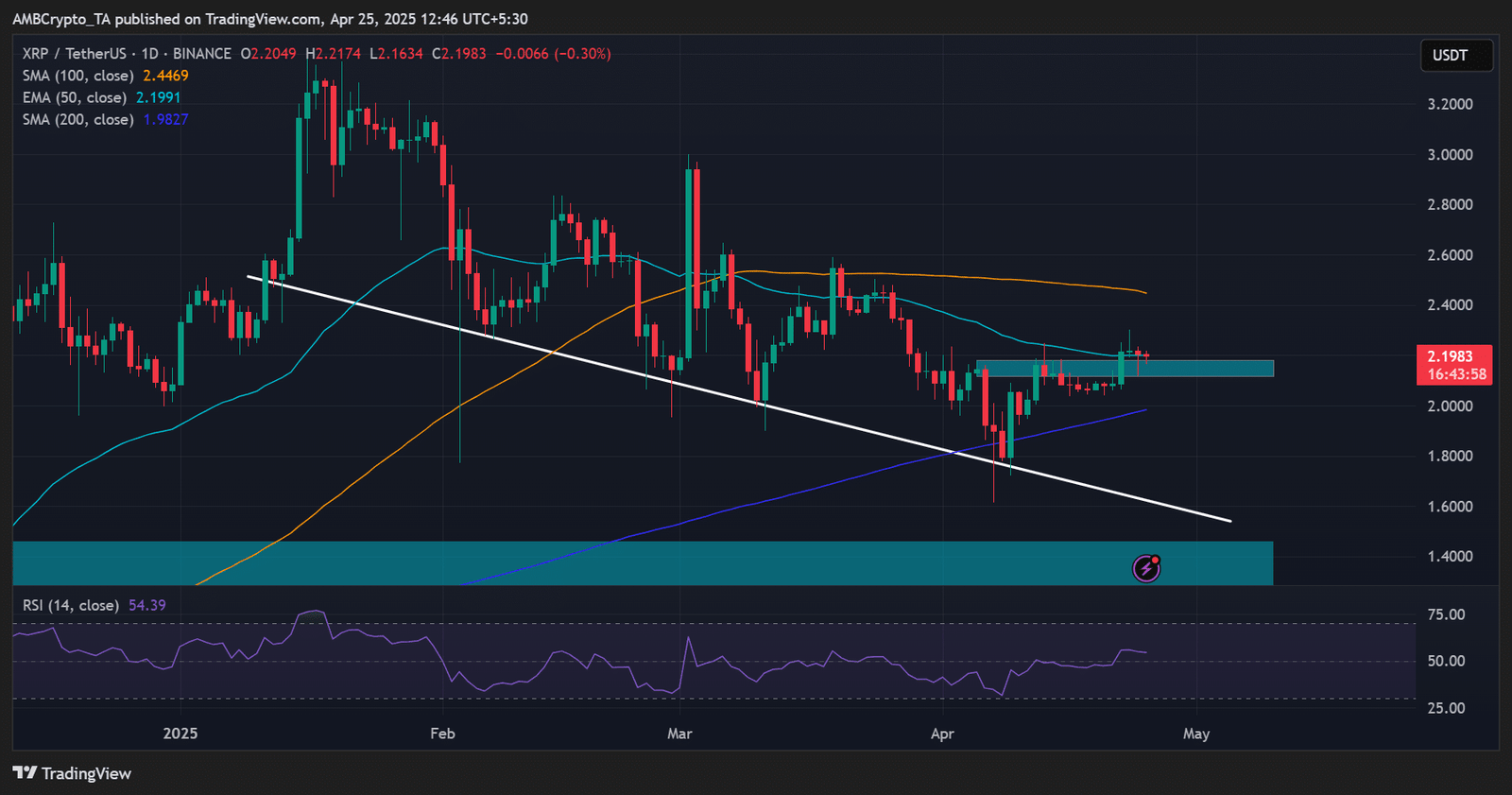Click the May label on time axis
The image size is (1512, 795).
[x=1196, y=734]
